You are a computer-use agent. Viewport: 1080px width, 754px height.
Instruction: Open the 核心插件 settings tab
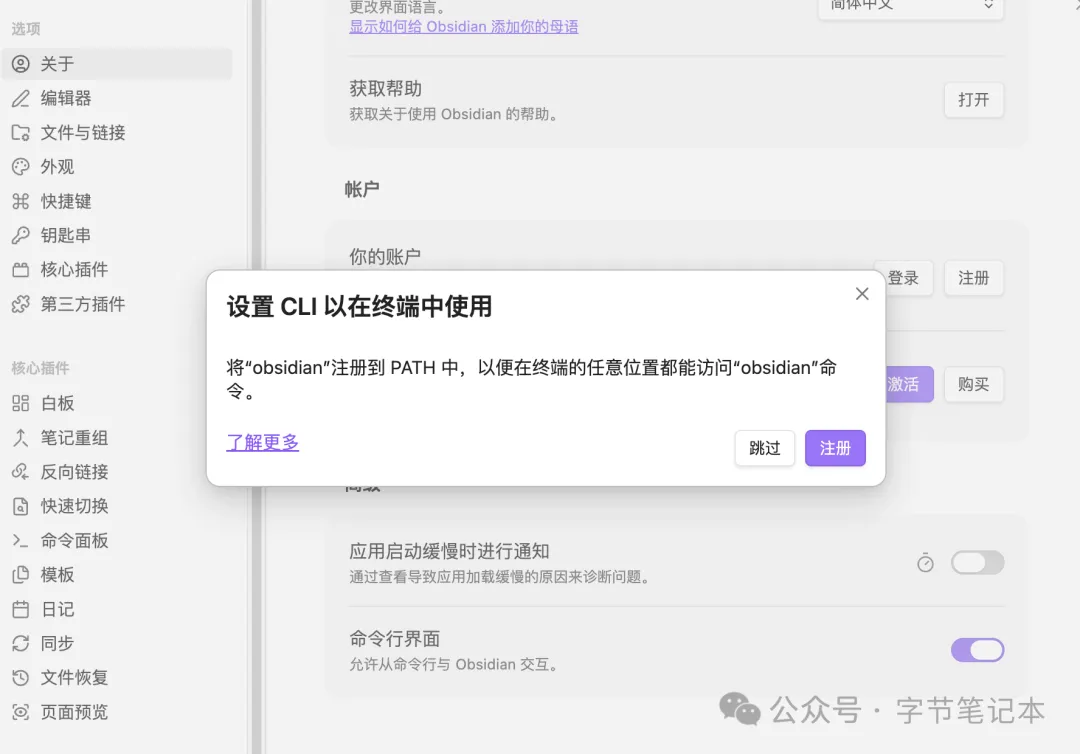(x=117, y=269)
